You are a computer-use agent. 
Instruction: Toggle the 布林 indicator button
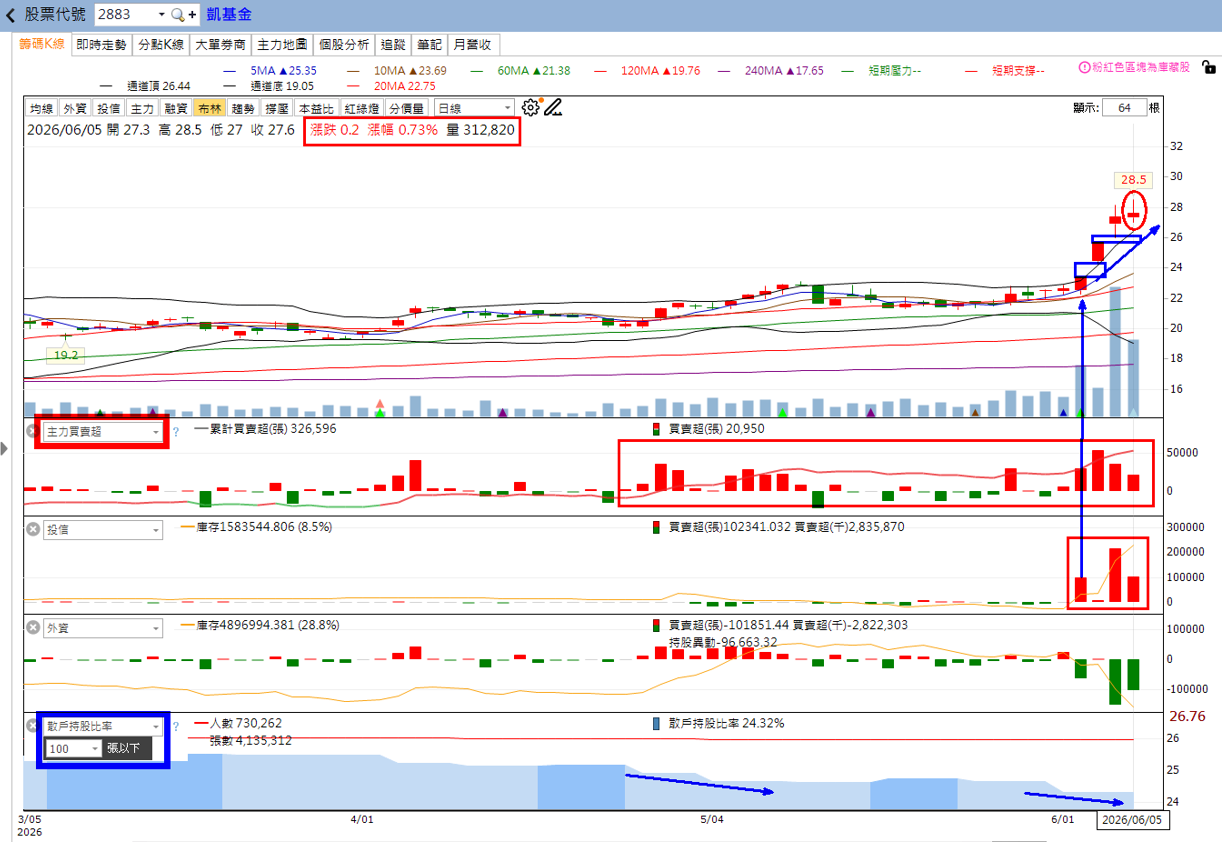(209, 108)
